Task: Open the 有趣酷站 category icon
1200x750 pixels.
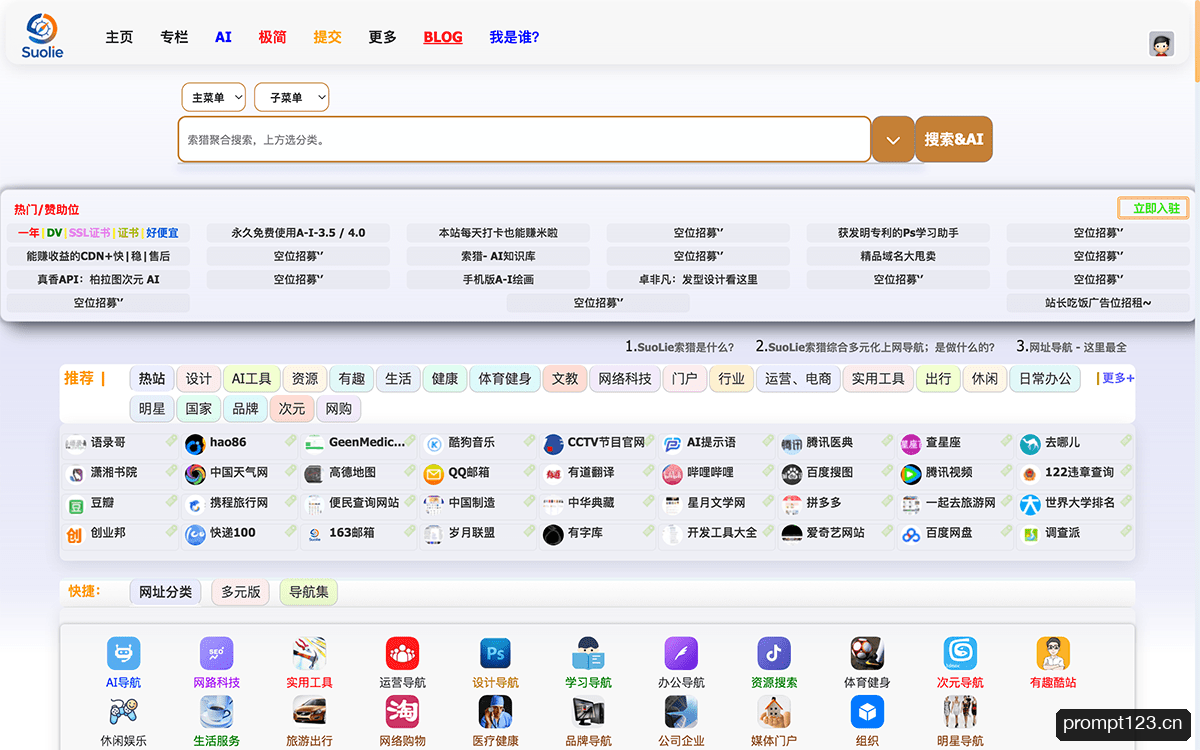Action: [1053, 654]
